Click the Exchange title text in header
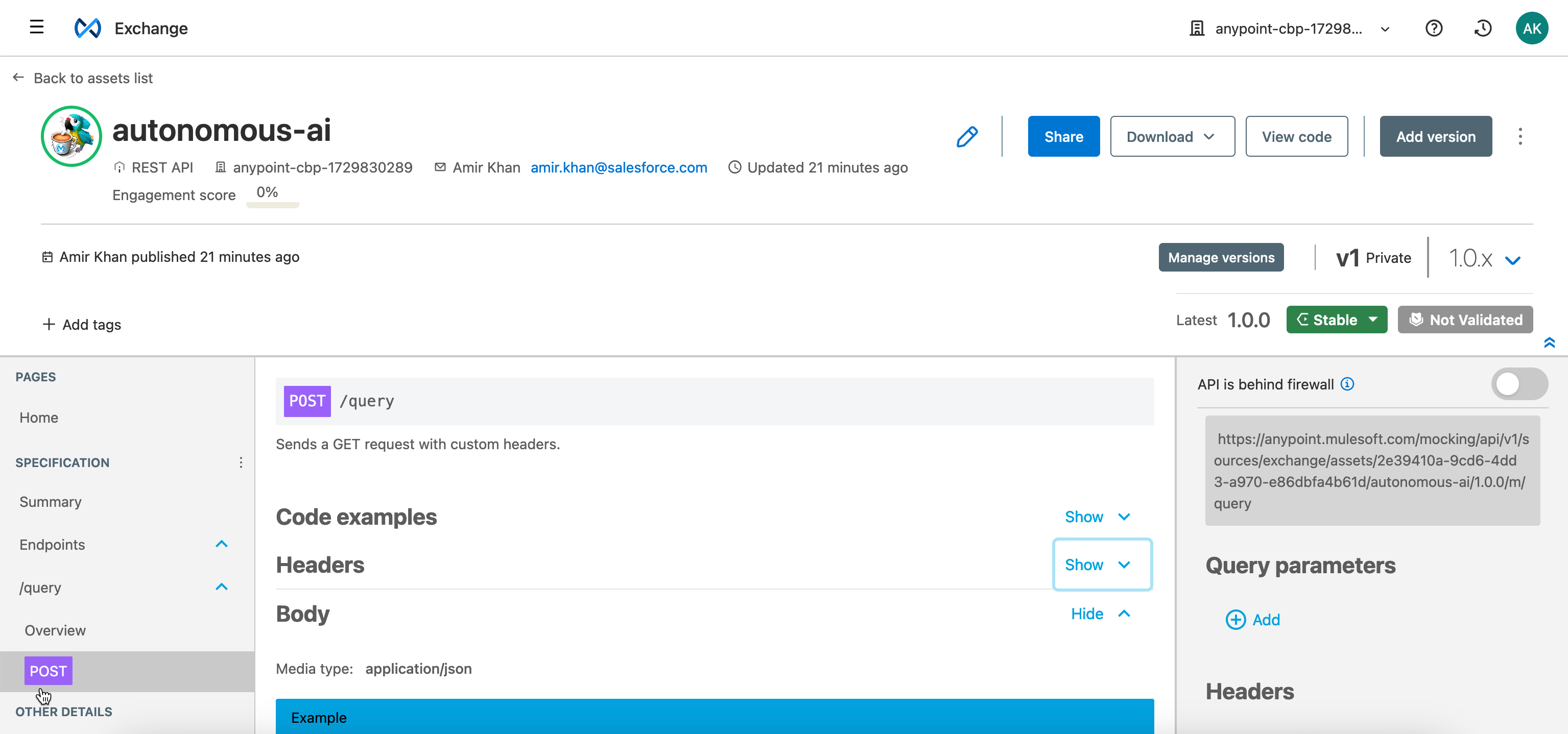1568x734 pixels. (x=151, y=28)
